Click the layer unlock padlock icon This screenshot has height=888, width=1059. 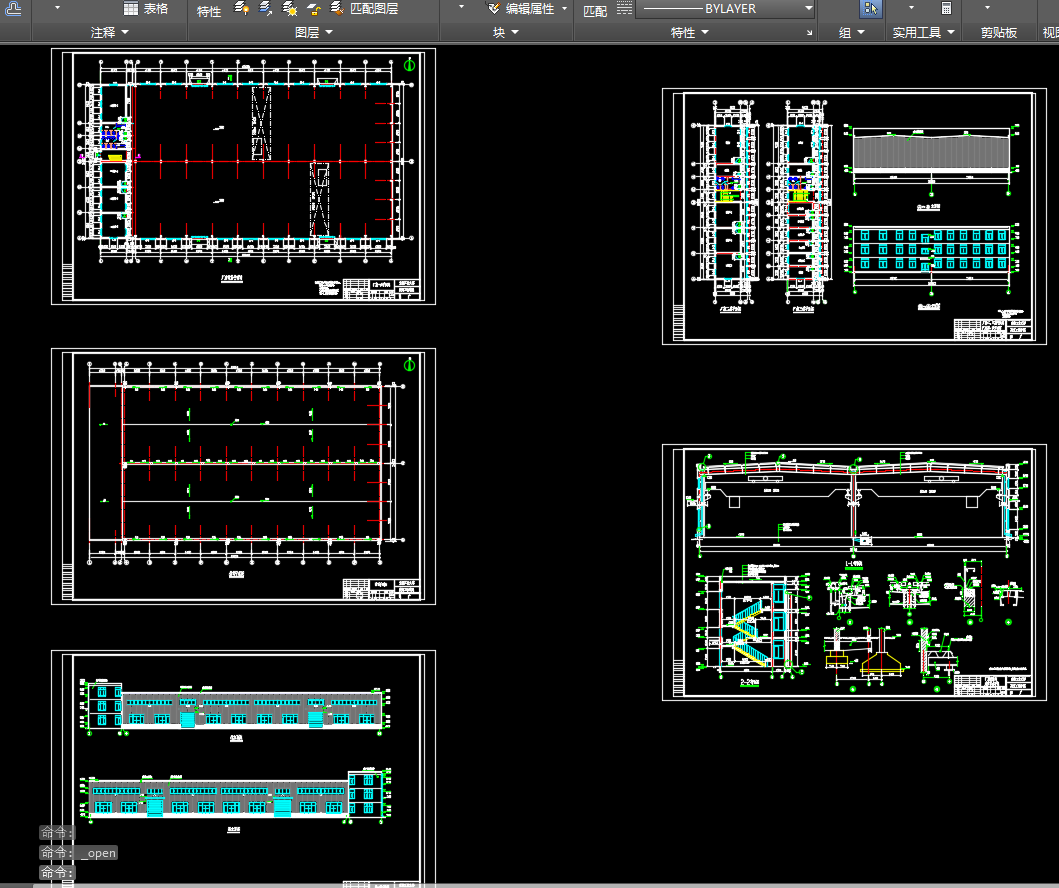coord(313,9)
